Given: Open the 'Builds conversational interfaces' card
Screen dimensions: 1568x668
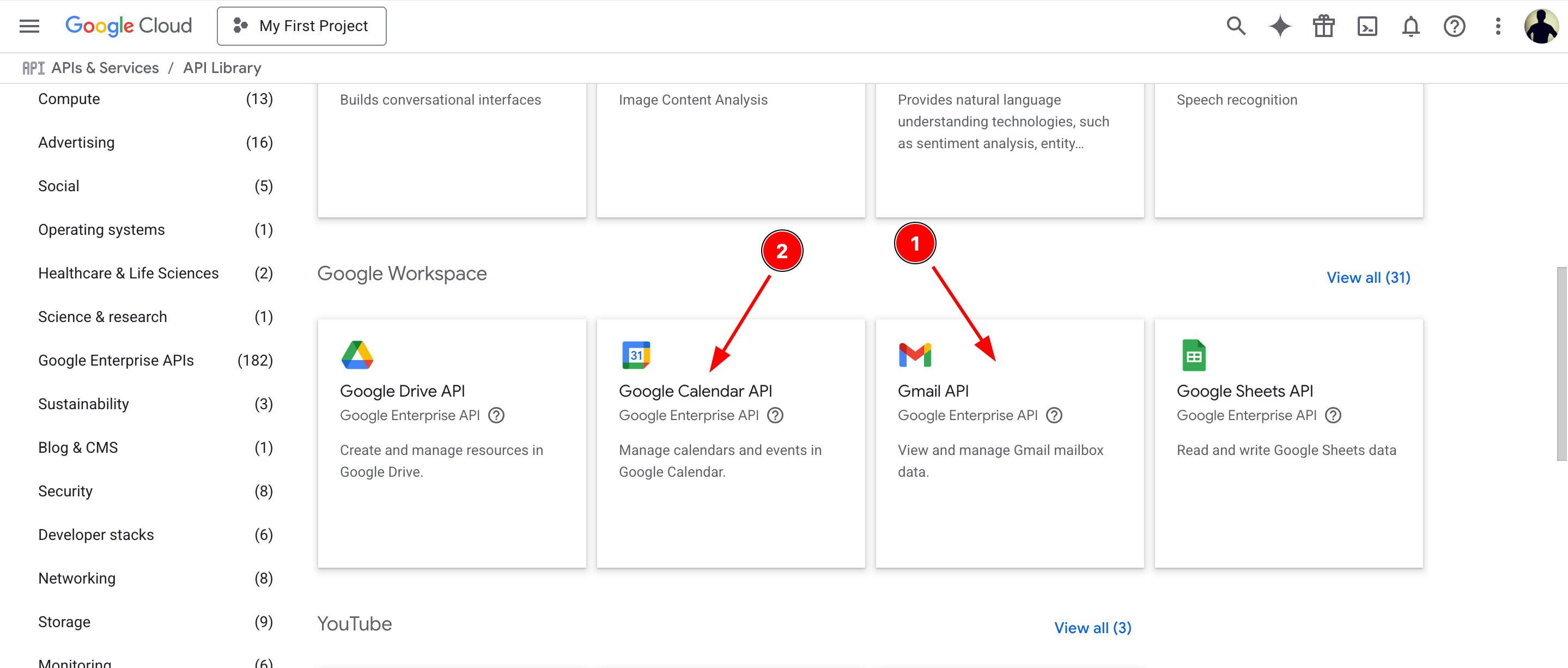Looking at the screenshot, I should pyautogui.click(x=452, y=150).
